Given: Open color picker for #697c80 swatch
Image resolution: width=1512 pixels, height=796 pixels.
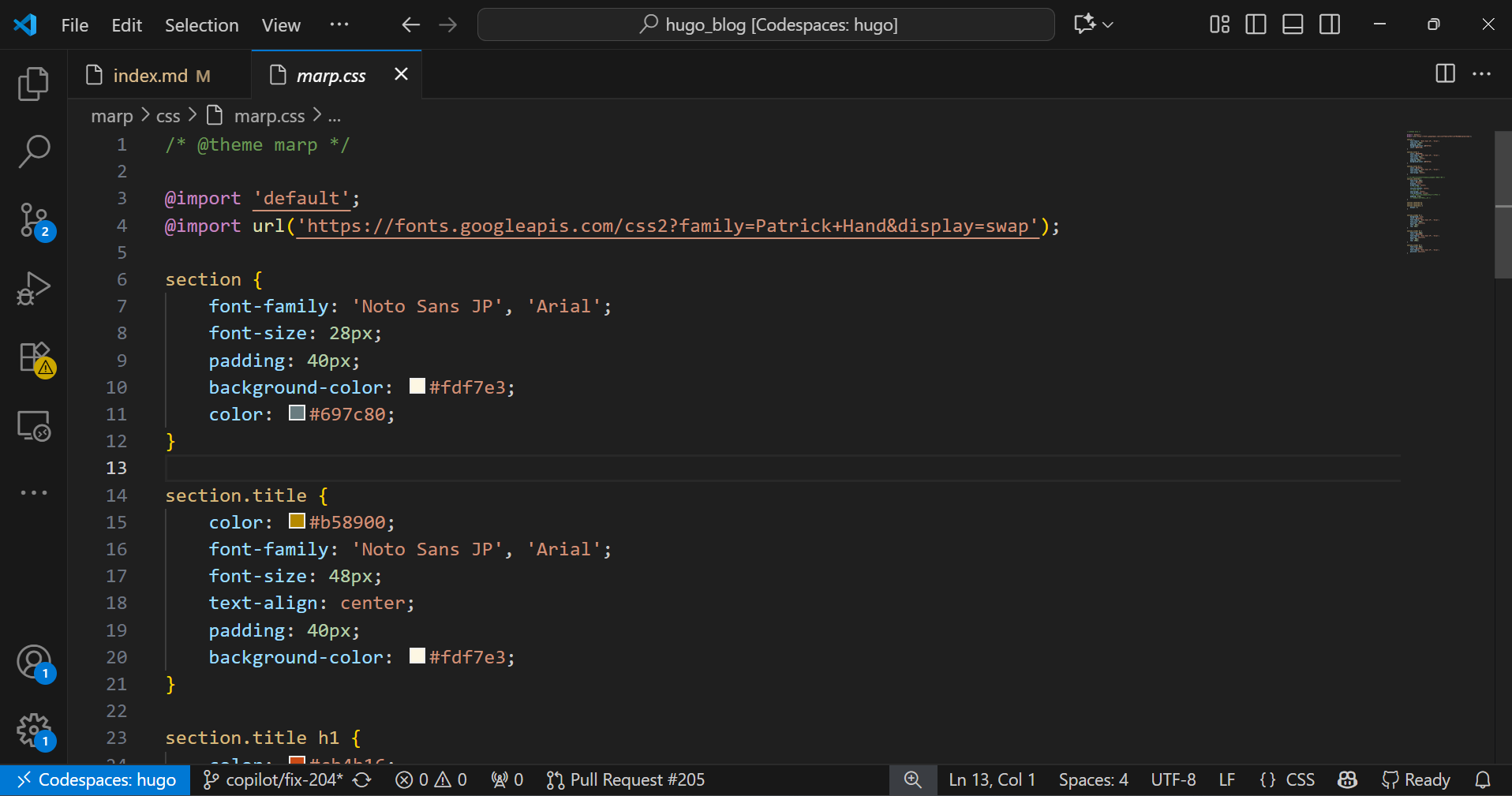Looking at the screenshot, I should [297, 413].
